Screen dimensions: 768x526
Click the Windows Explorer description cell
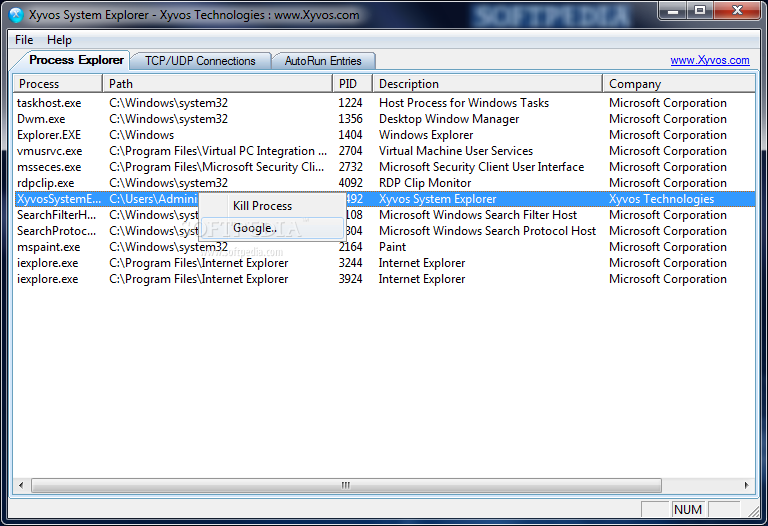pyautogui.click(x=426, y=135)
